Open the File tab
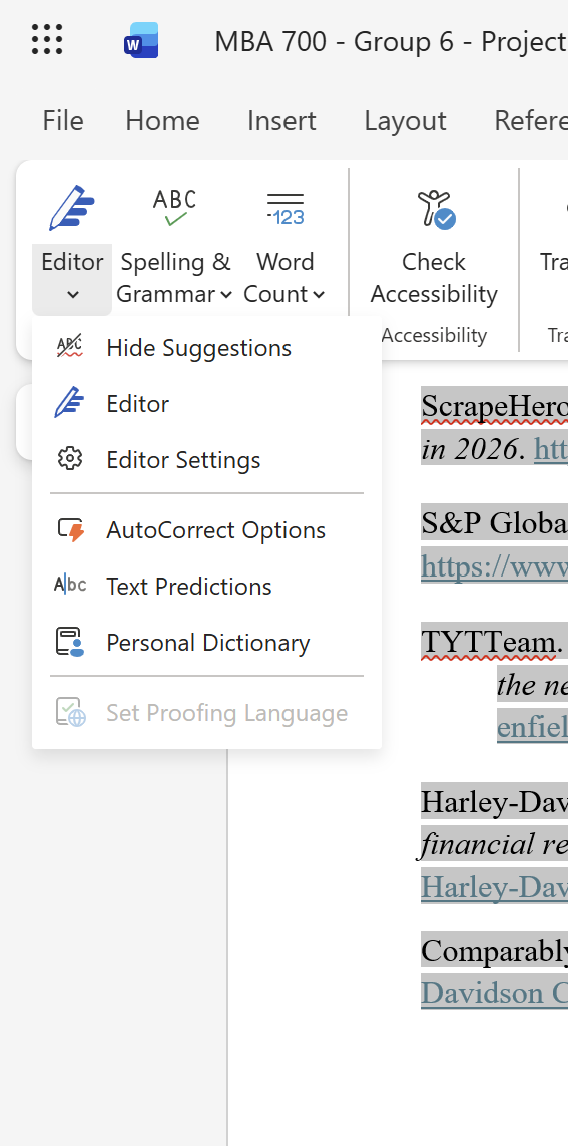 (62, 121)
